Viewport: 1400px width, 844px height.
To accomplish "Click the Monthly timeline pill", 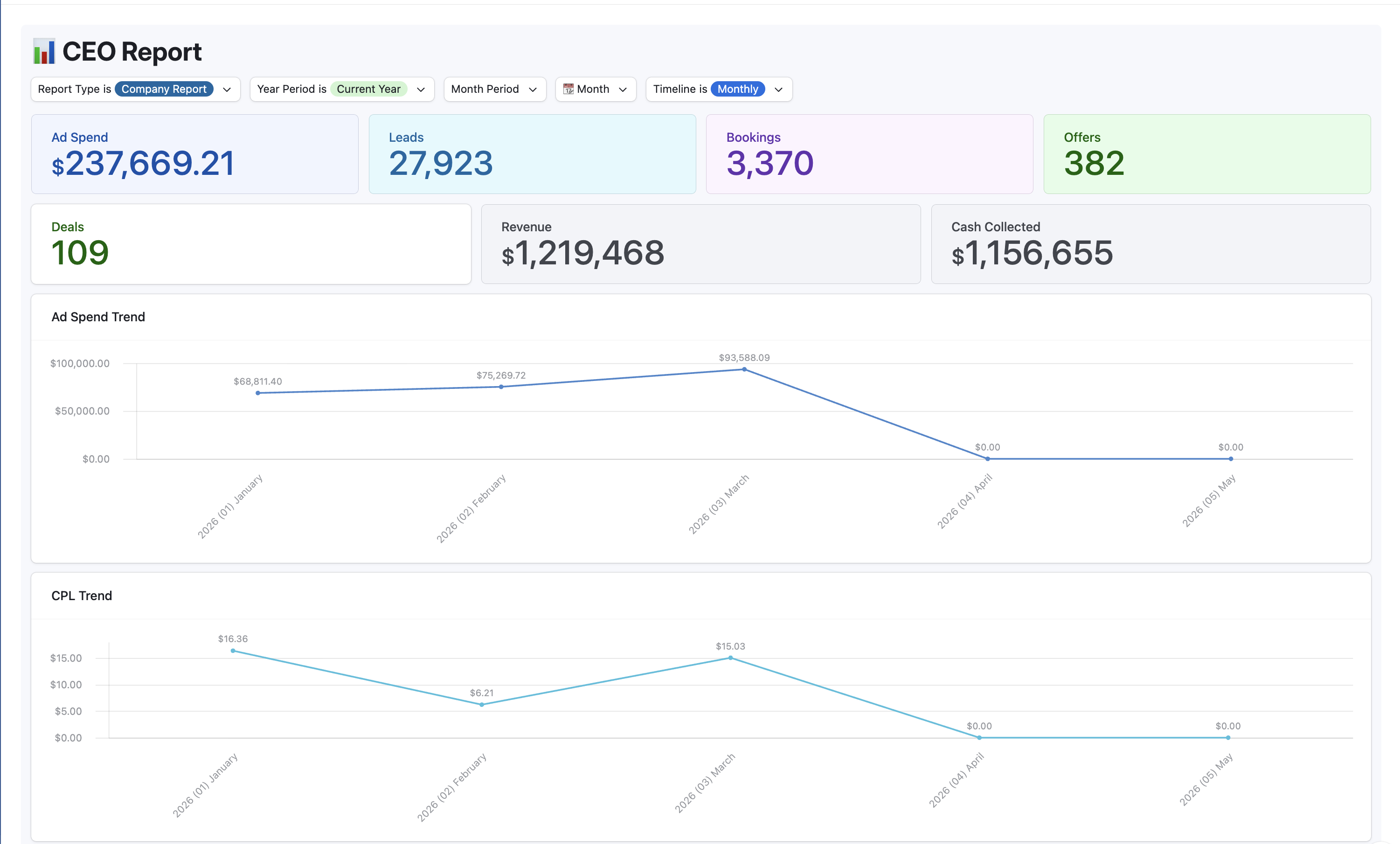I will (x=737, y=89).
